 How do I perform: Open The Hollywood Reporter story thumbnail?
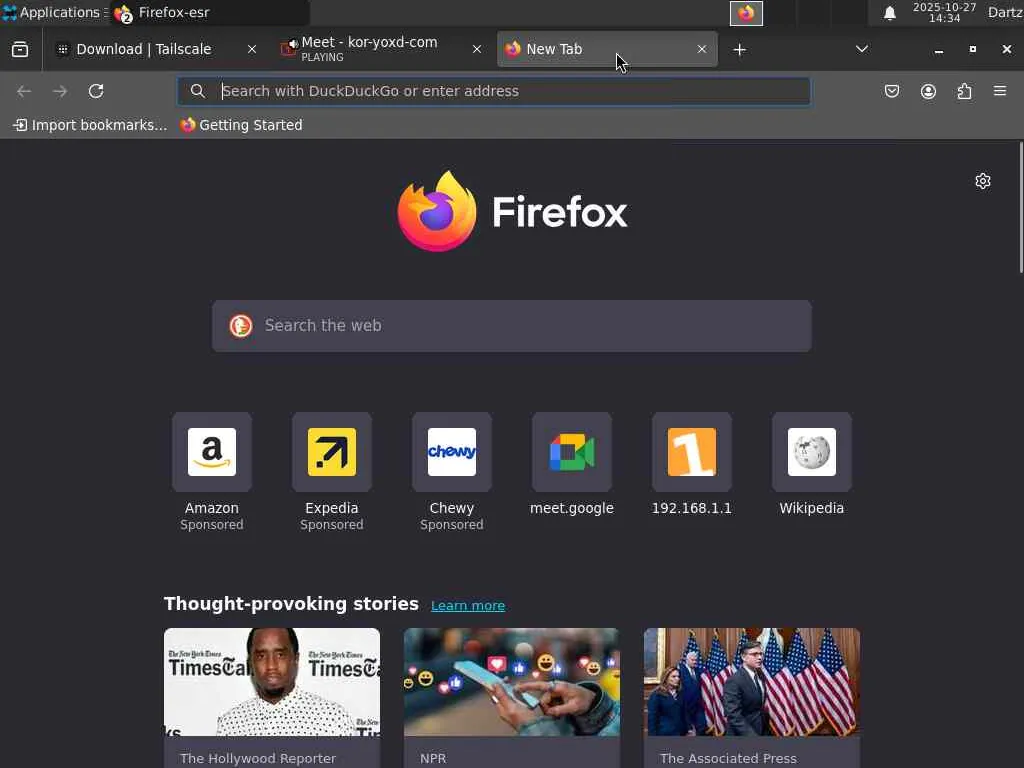pos(272,682)
